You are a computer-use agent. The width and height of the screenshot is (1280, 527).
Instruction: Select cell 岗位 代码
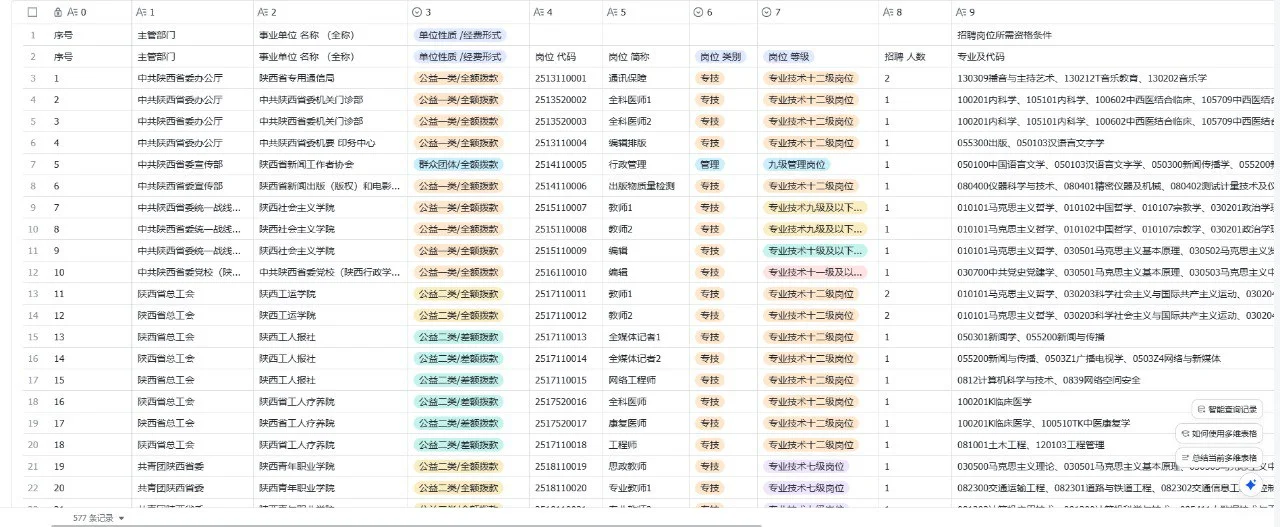click(565, 56)
